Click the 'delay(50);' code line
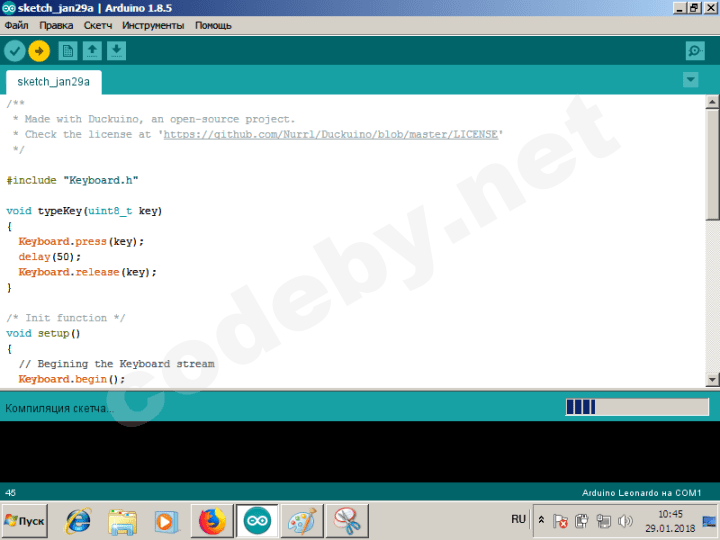The width and height of the screenshot is (720, 540). (x=50, y=257)
